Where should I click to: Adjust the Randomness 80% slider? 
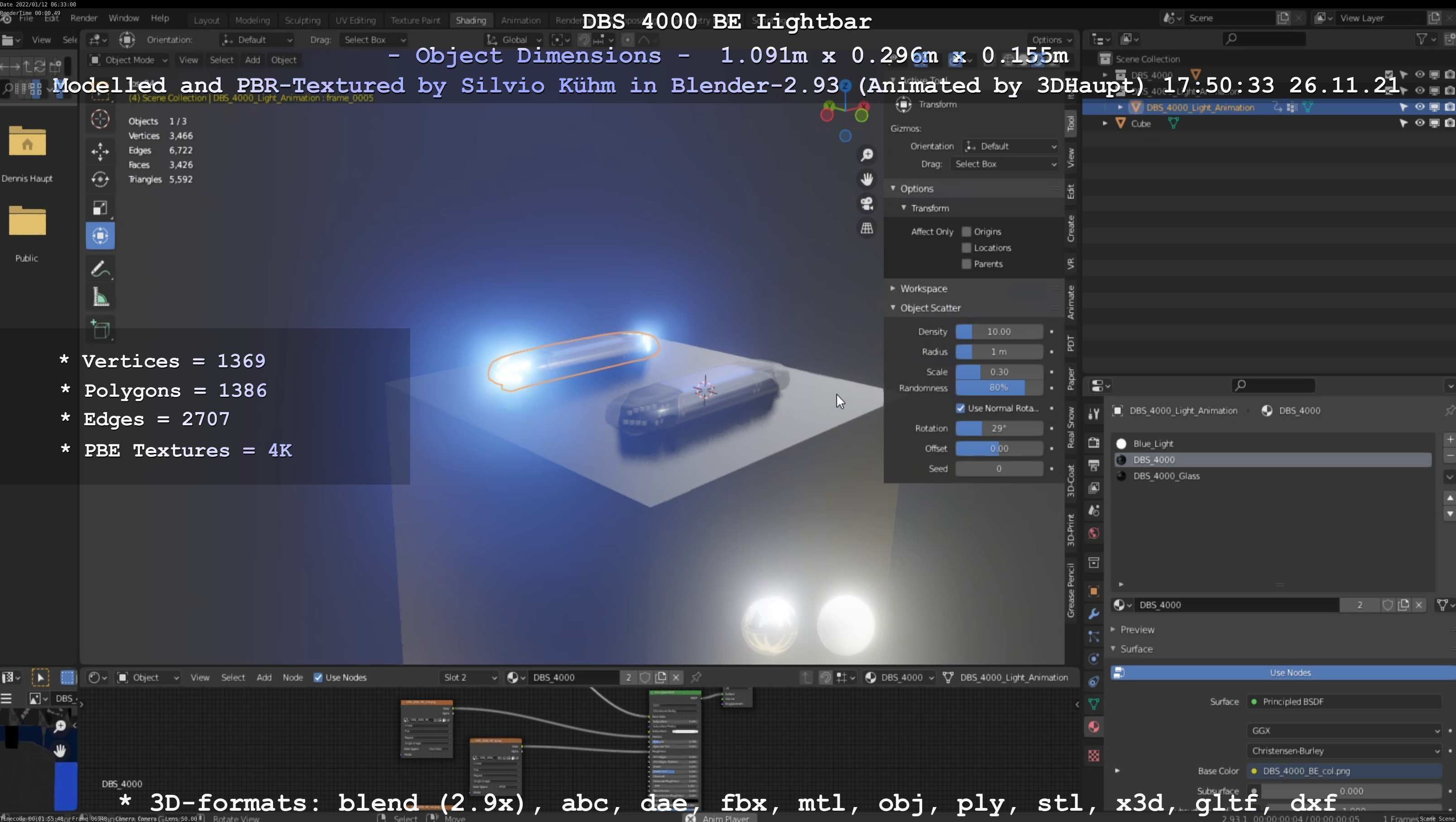999,388
